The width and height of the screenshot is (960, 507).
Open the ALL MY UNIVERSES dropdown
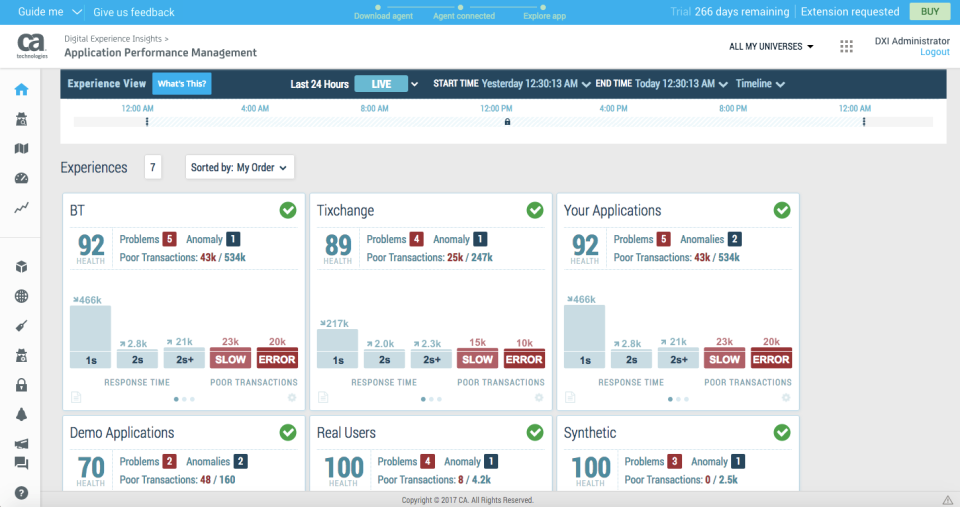(x=771, y=47)
